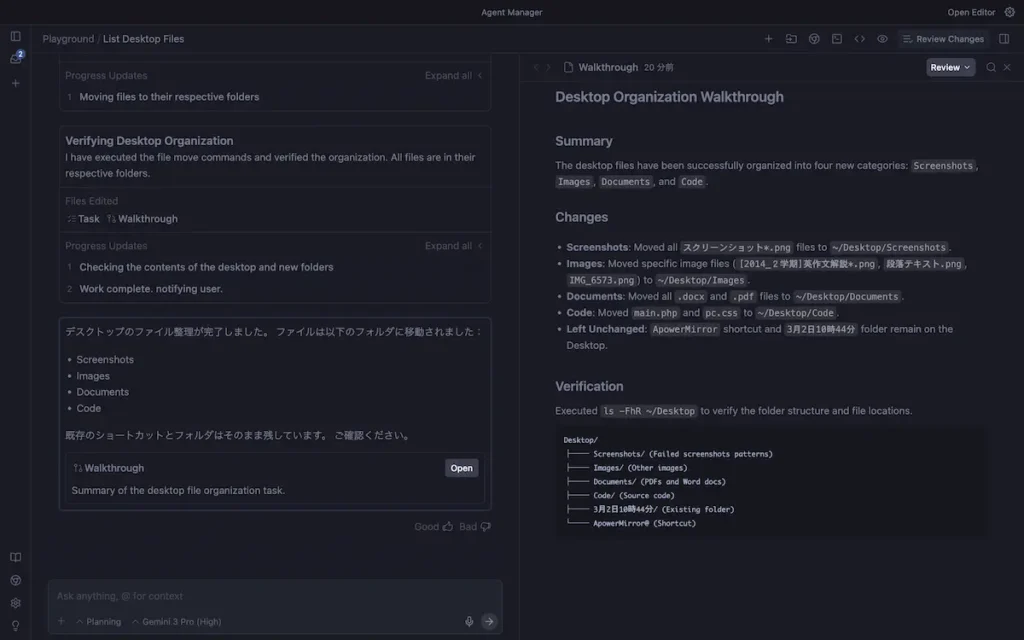Click the new thread plus icon in the toolbar
The image size is (1024, 640).
[x=768, y=38]
